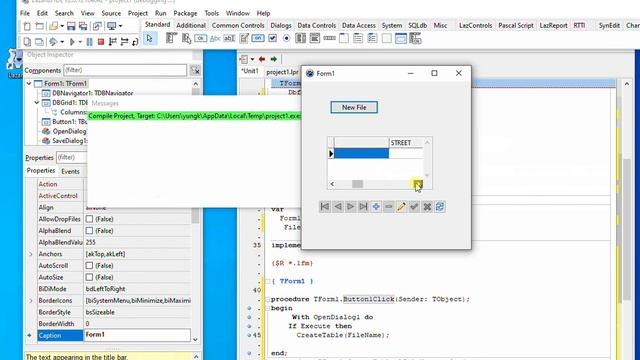Click the Step Out debug icon
This screenshot has width=640, height=360.
pyautogui.click(x=135, y=42)
